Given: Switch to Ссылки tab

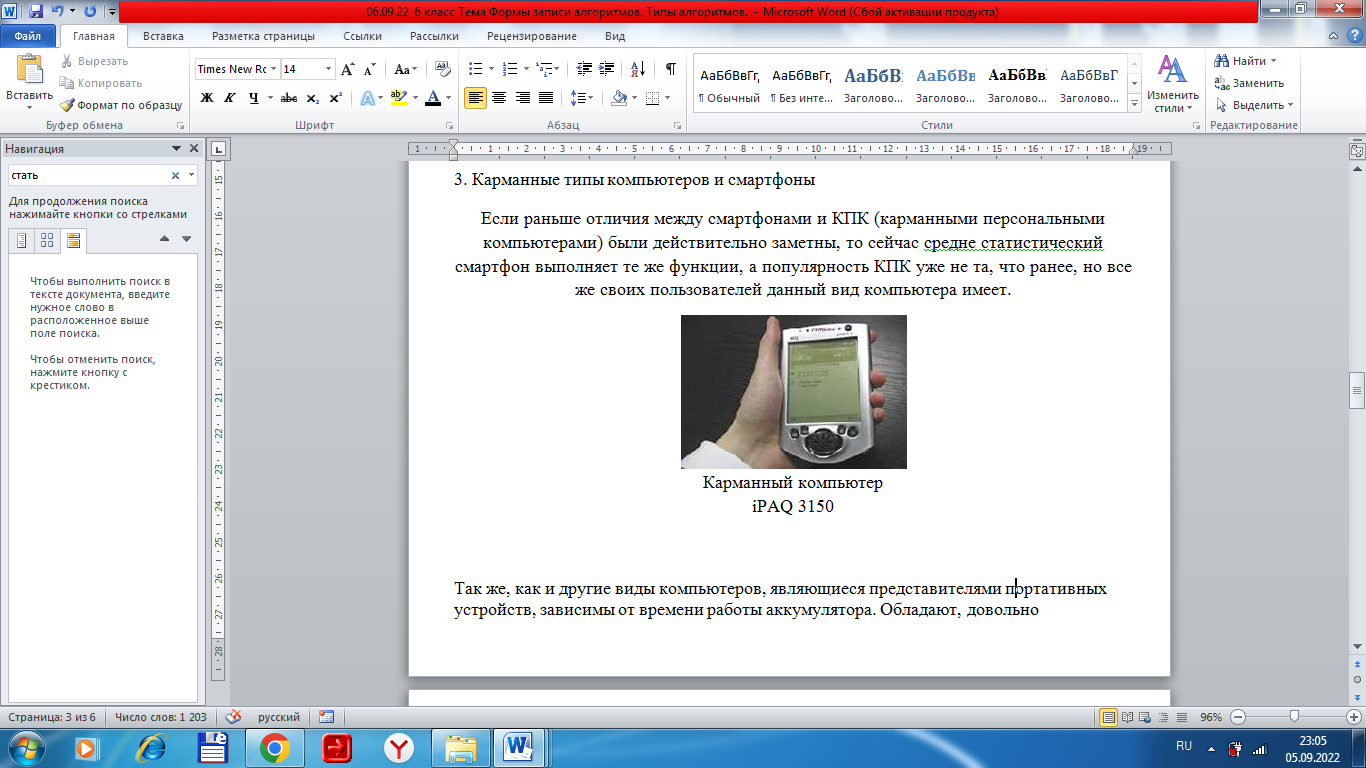Looking at the screenshot, I should 362,36.
